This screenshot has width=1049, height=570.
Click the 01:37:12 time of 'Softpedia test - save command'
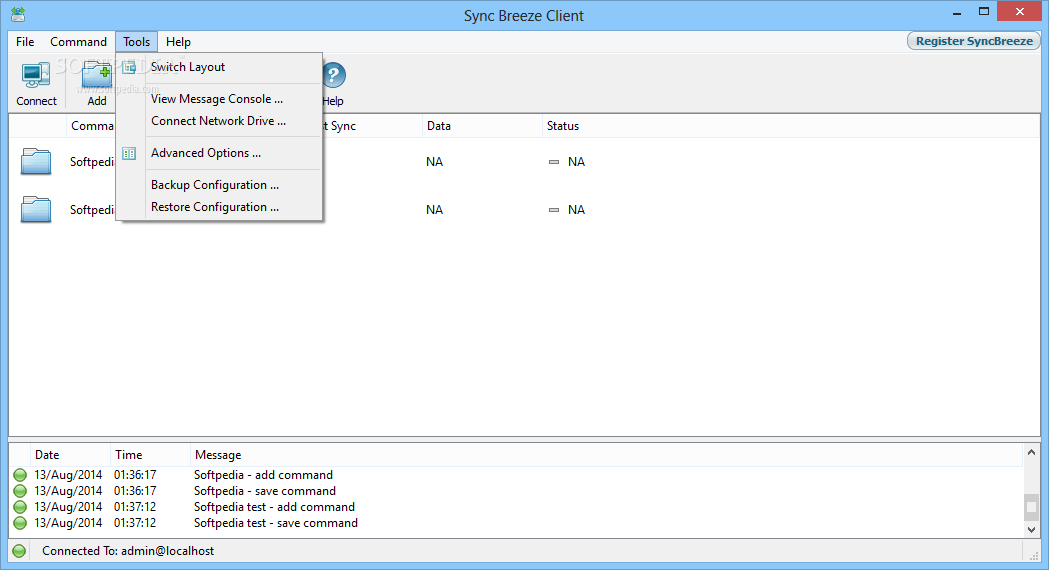pyautogui.click(x=135, y=523)
